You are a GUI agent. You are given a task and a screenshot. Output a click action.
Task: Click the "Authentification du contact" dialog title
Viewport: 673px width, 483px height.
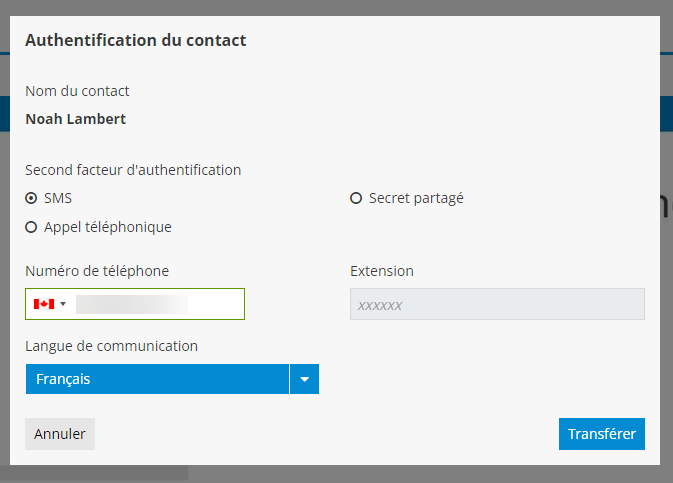click(x=135, y=41)
